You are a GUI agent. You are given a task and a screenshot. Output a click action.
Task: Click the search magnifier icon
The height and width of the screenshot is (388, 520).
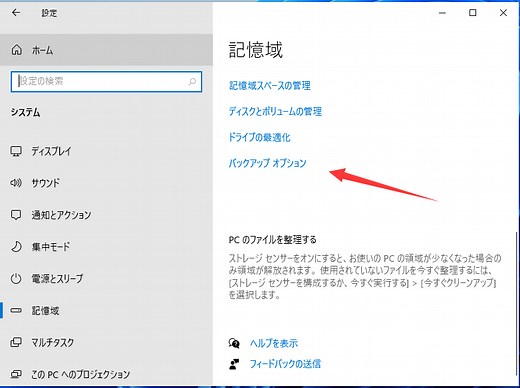(x=192, y=81)
